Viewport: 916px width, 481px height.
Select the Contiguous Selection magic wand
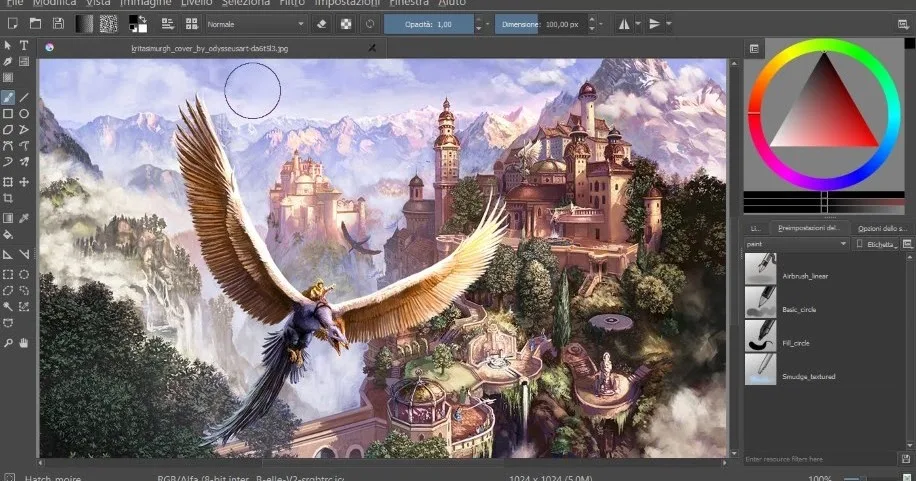[x=8, y=307]
